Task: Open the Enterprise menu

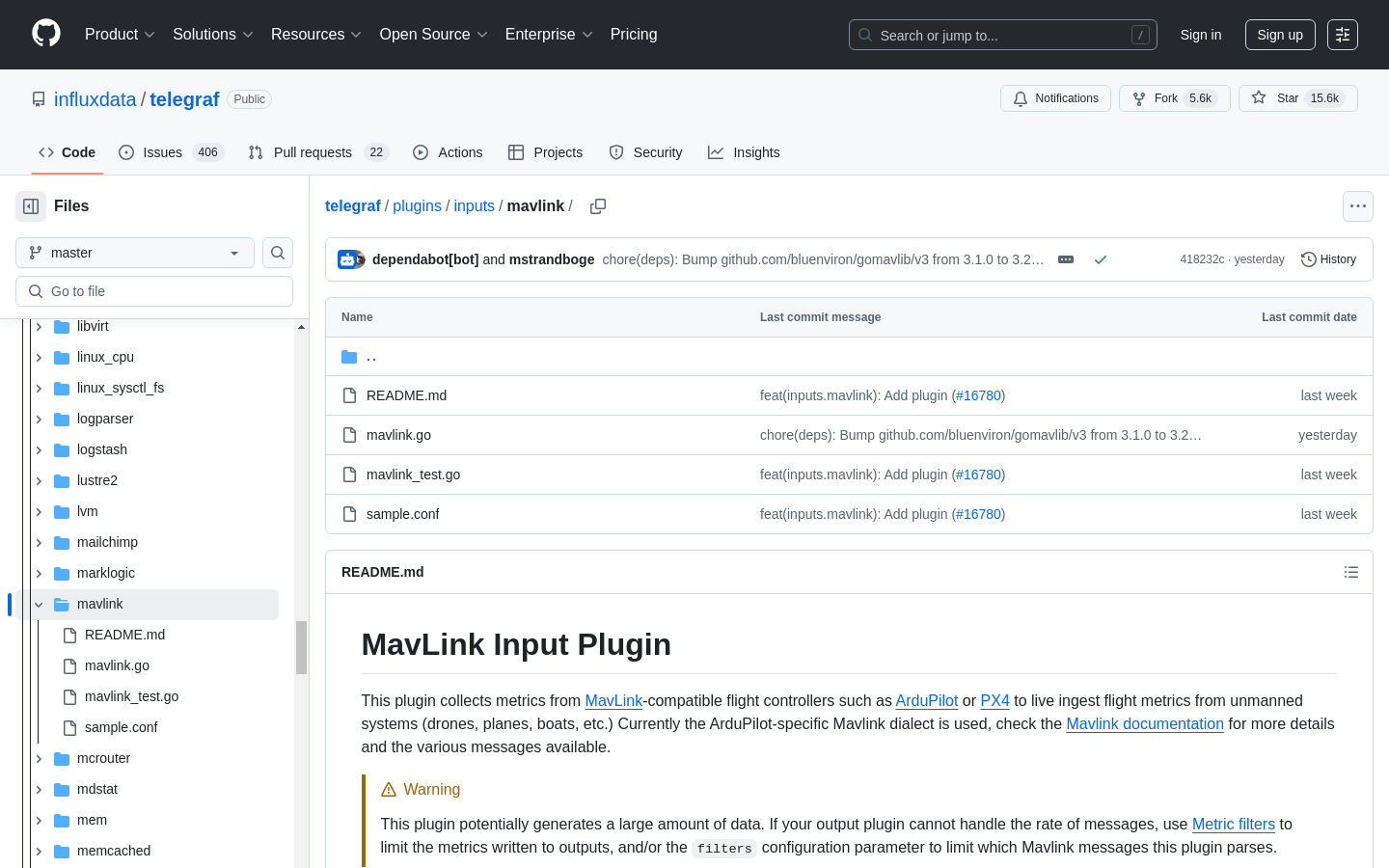Action: click(549, 35)
